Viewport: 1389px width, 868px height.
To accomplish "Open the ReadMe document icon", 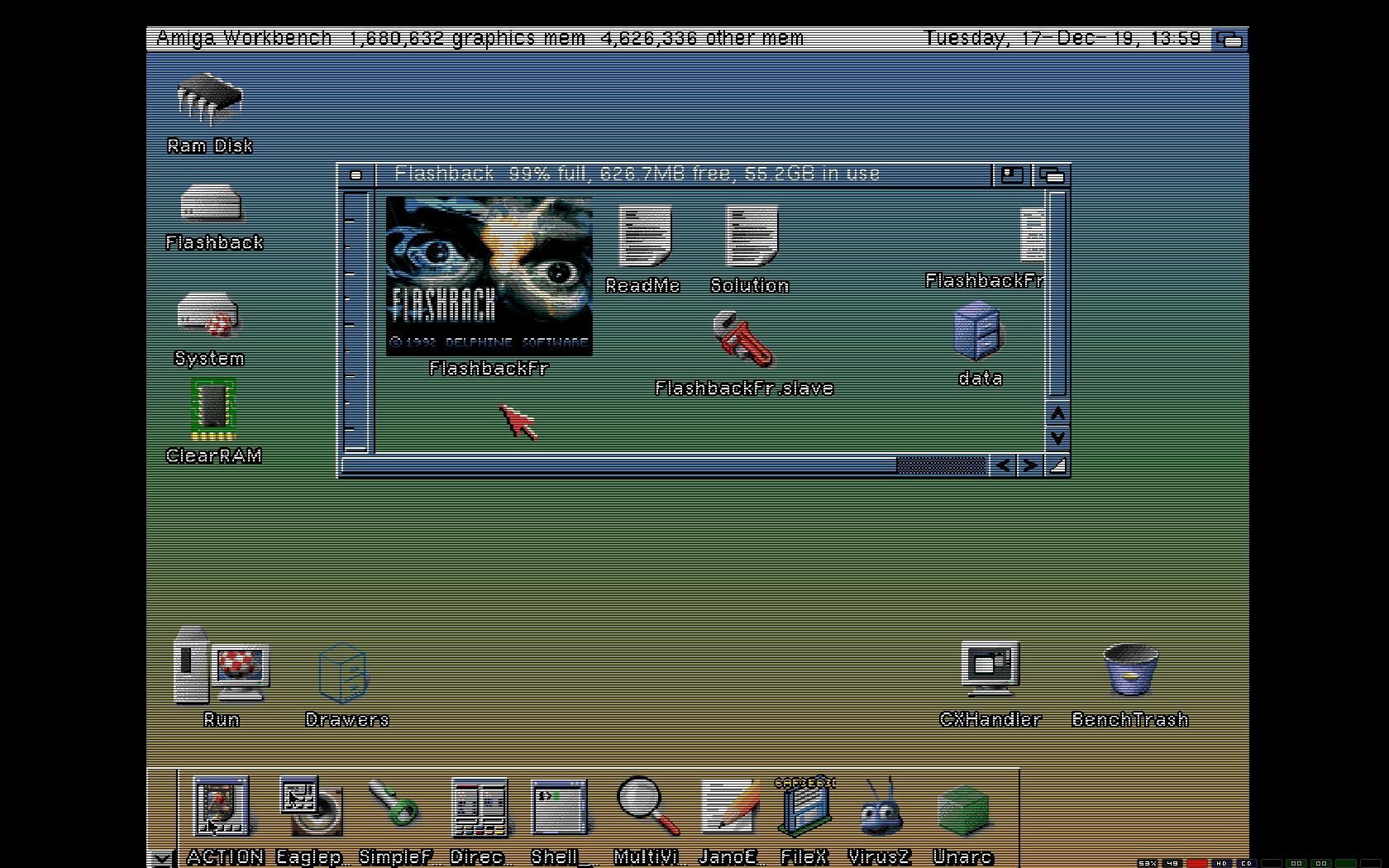I will tap(644, 236).
